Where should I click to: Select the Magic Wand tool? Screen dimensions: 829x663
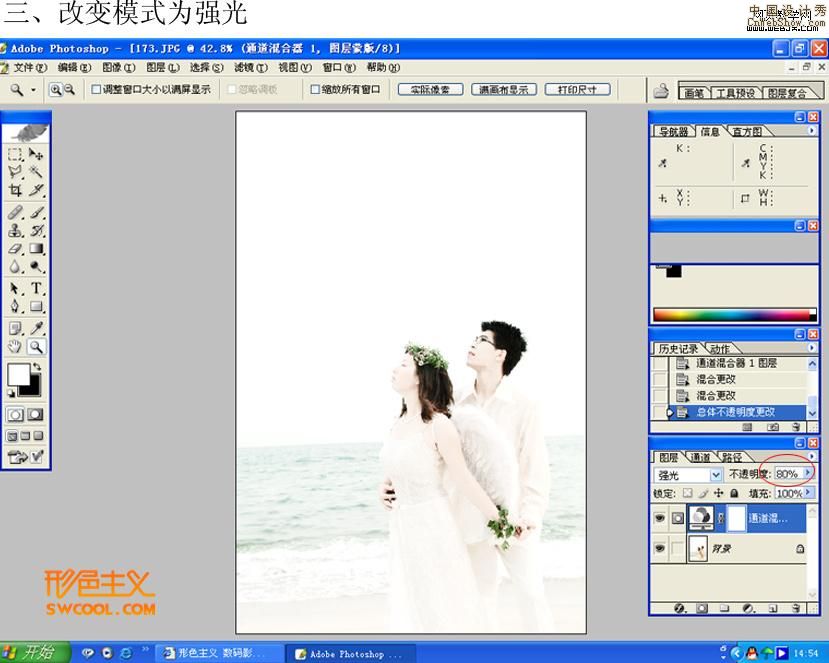(x=37, y=172)
